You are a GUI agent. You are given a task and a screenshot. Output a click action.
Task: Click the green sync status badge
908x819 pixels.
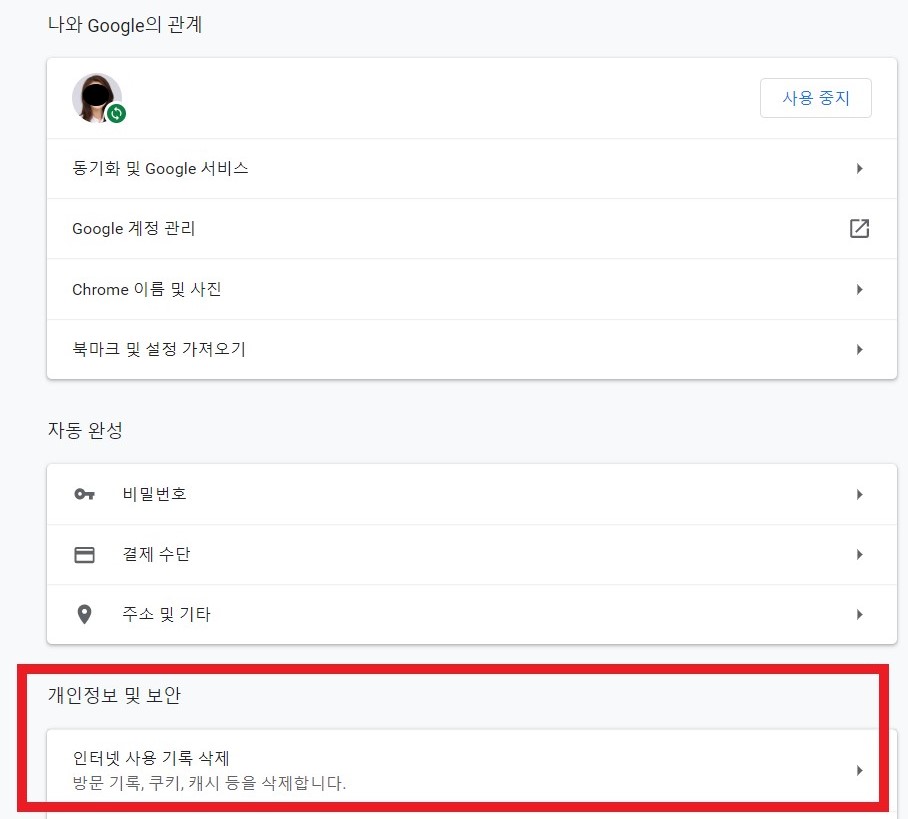(116, 114)
